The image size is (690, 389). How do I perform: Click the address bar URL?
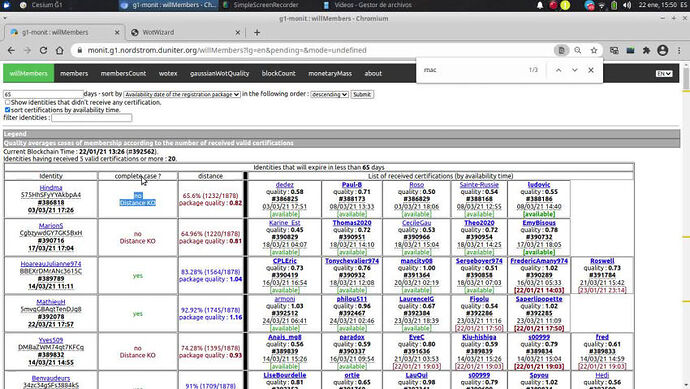tap(227, 51)
